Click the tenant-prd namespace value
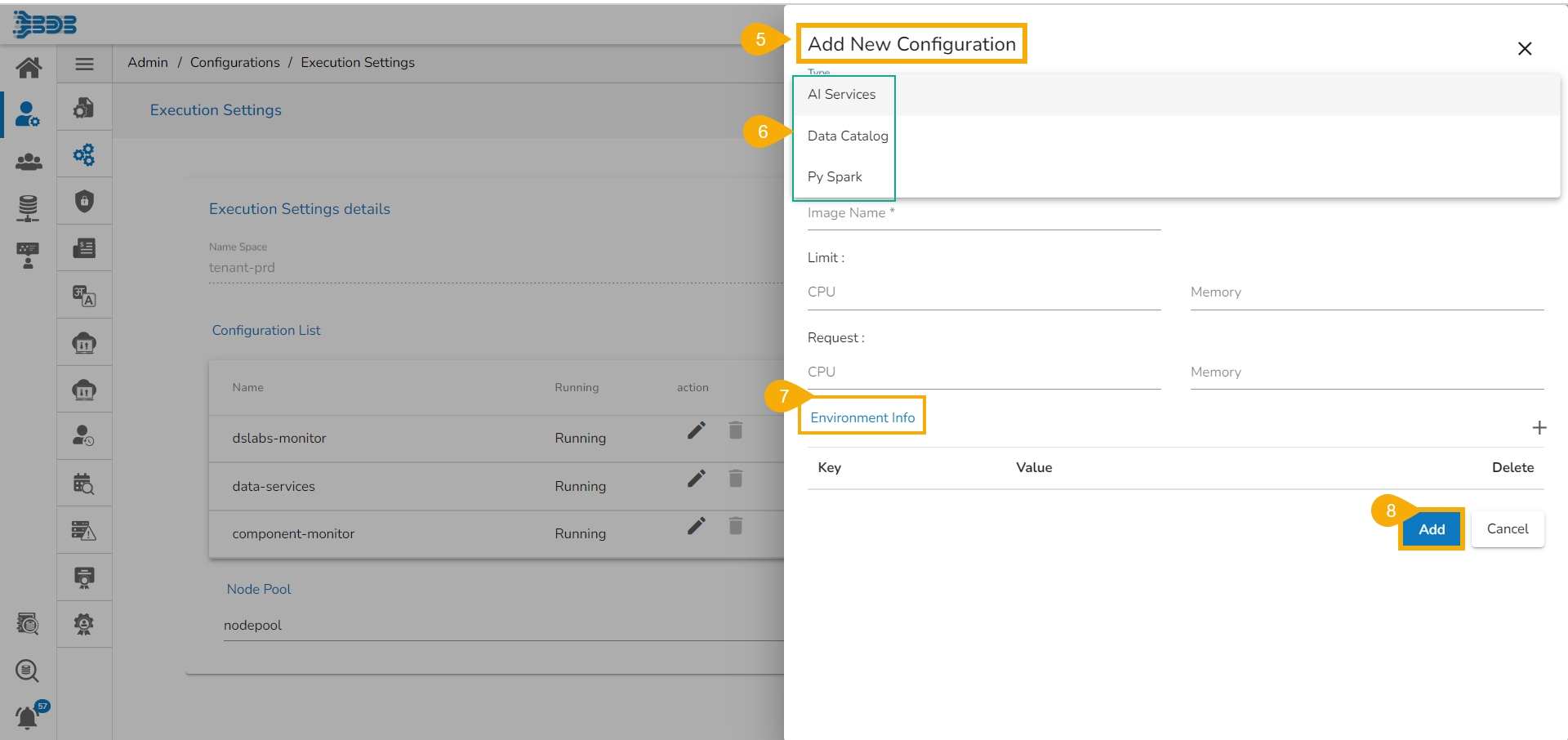 point(242,268)
